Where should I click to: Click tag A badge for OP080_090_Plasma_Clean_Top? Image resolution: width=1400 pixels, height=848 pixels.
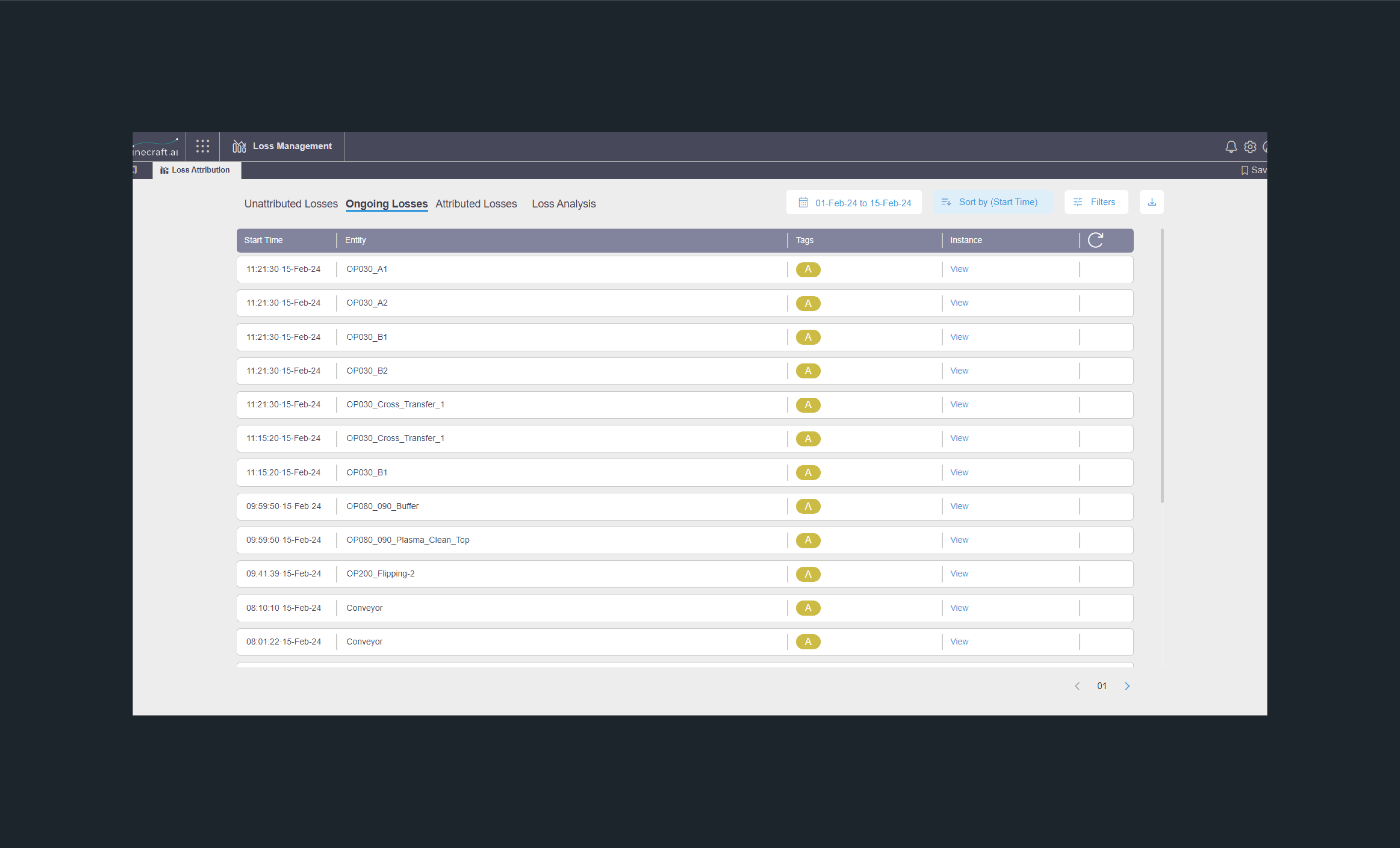(808, 540)
